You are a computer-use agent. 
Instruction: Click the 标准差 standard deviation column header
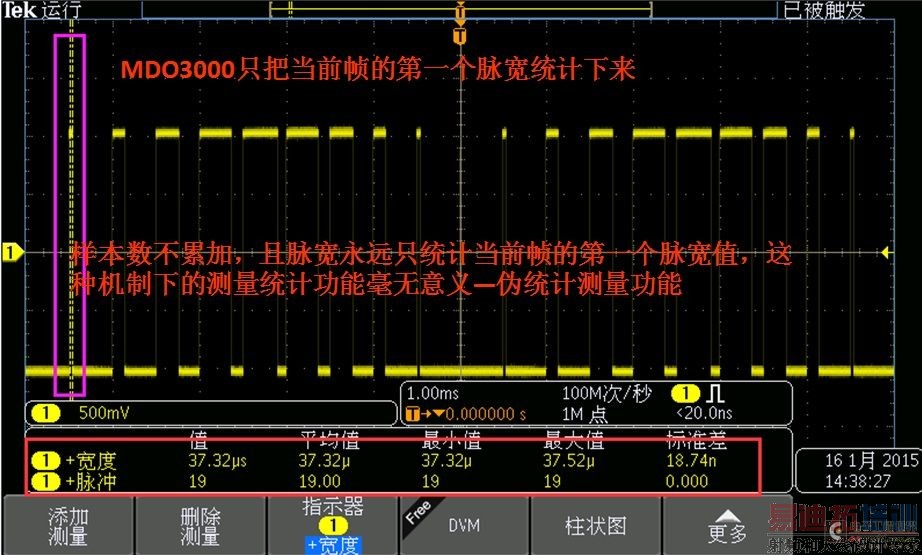[696, 440]
